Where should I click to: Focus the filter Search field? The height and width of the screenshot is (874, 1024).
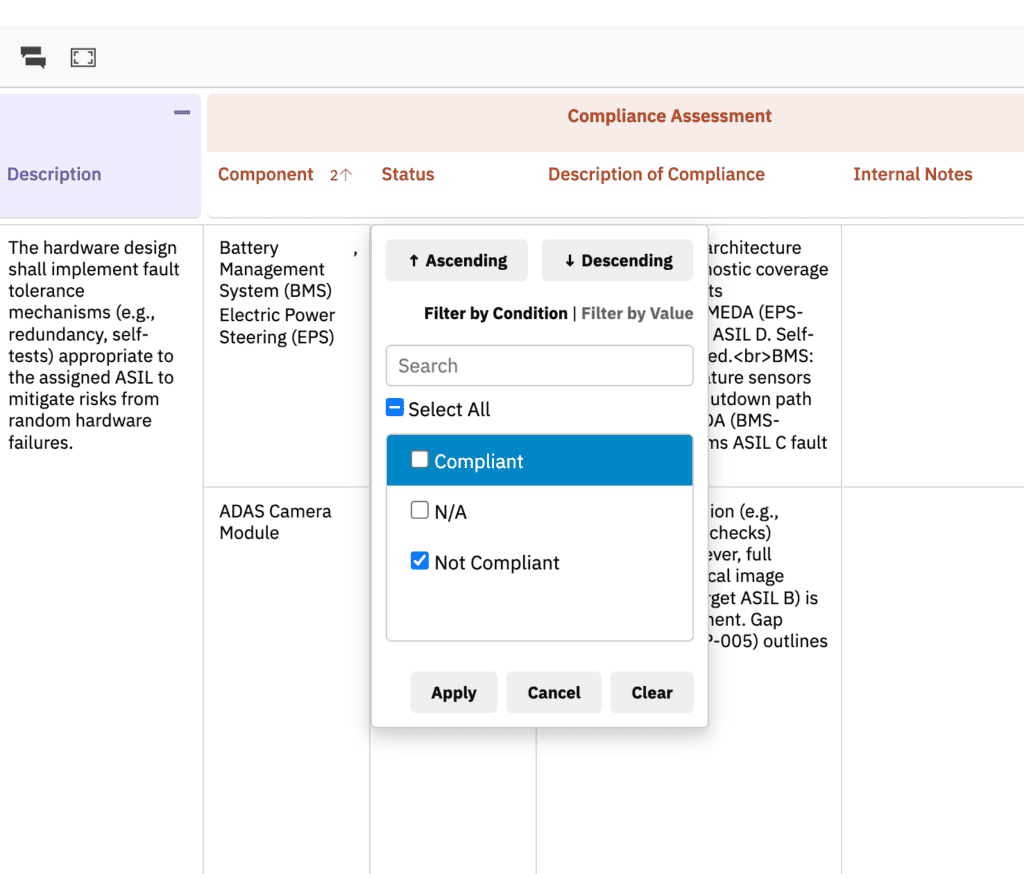[x=539, y=366]
